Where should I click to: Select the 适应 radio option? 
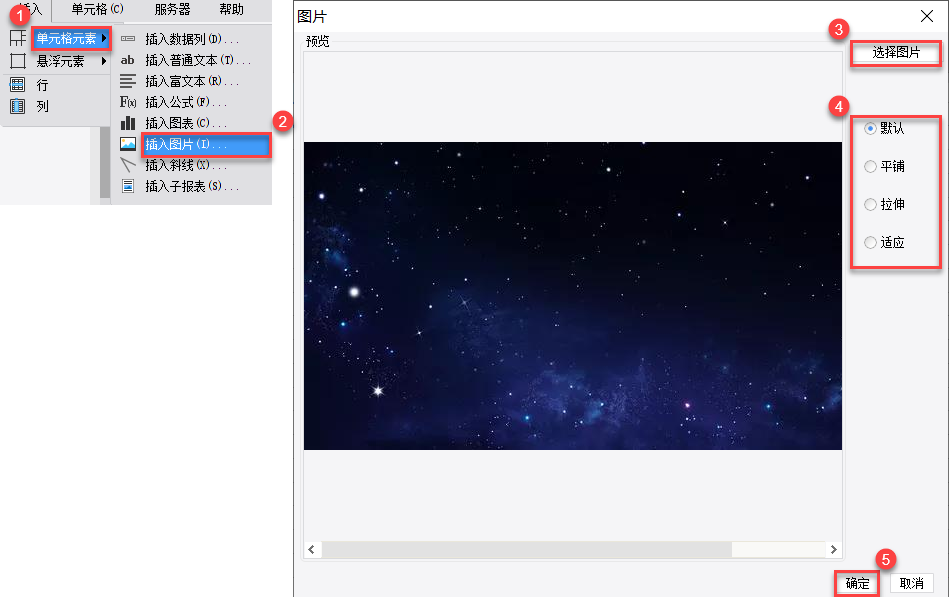870,243
